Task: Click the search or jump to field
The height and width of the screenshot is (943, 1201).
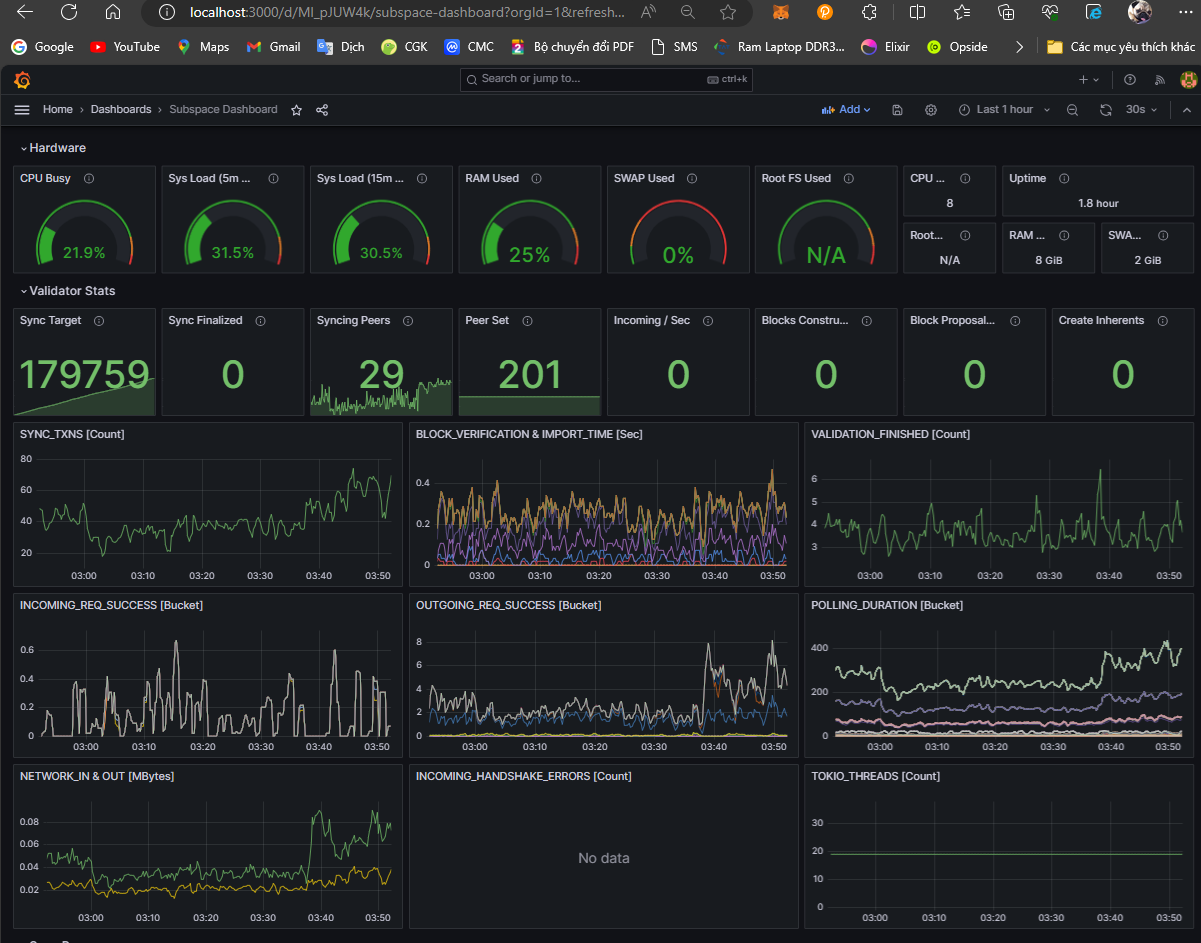Action: click(606, 80)
